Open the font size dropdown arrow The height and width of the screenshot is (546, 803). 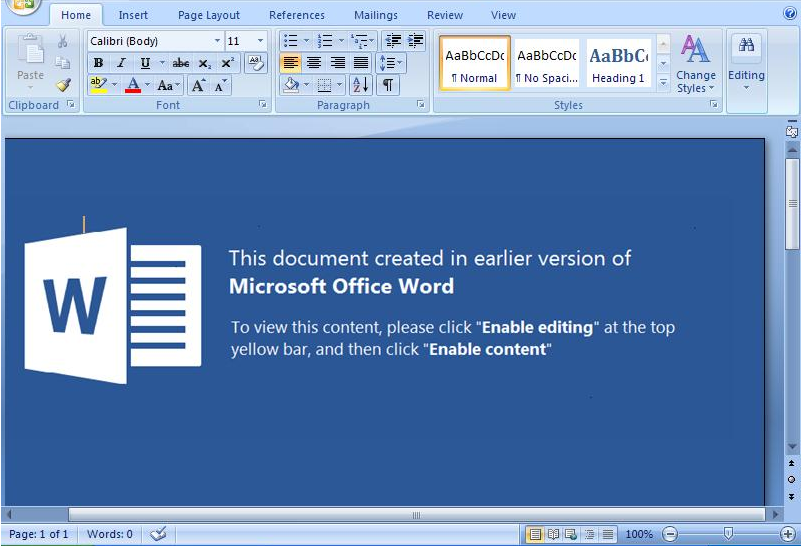tap(260, 41)
